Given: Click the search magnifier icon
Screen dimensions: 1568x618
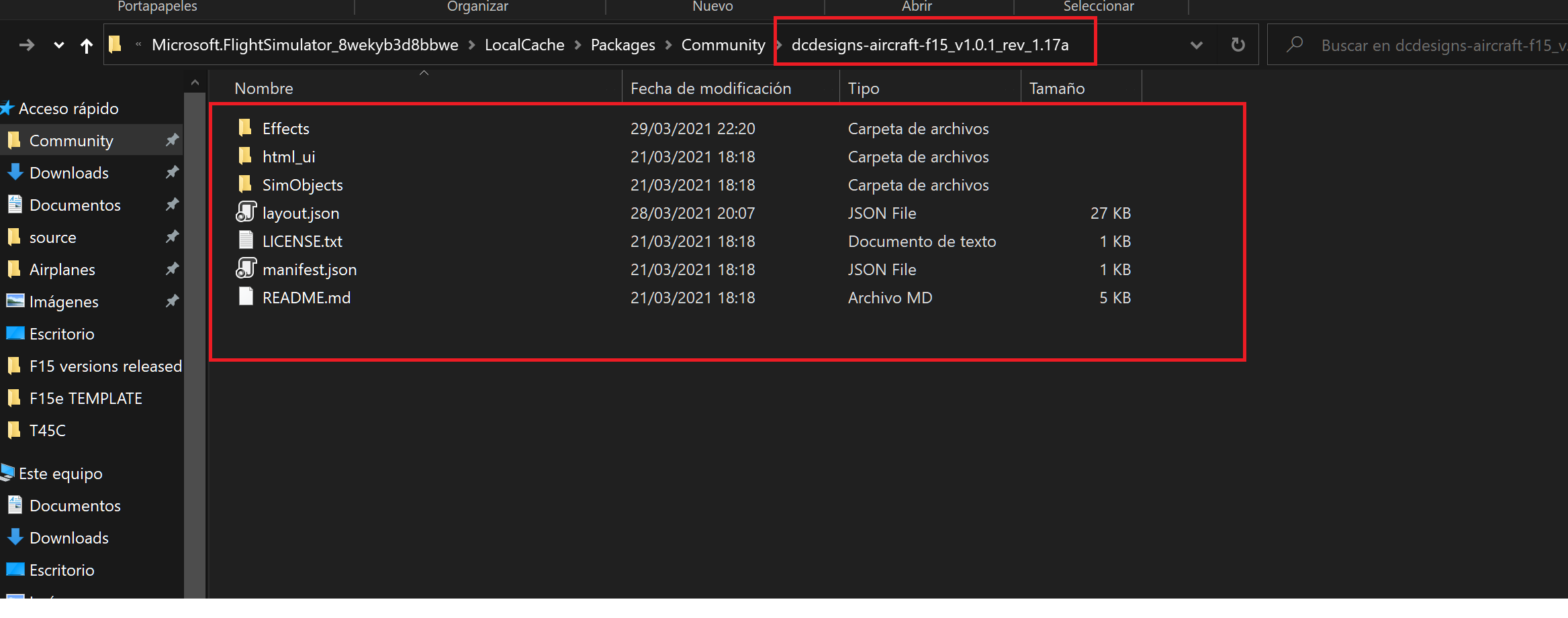Looking at the screenshot, I should (1294, 44).
